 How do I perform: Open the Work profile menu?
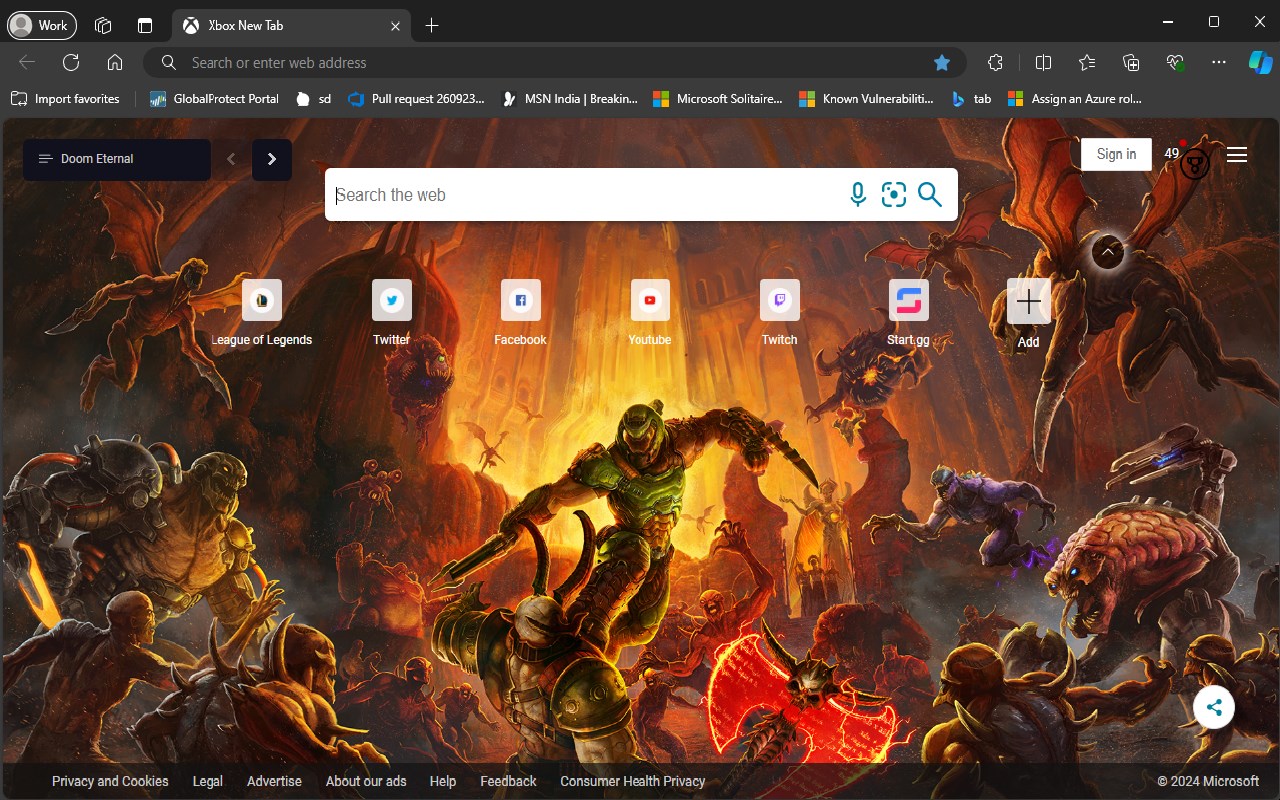click(41, 25)
